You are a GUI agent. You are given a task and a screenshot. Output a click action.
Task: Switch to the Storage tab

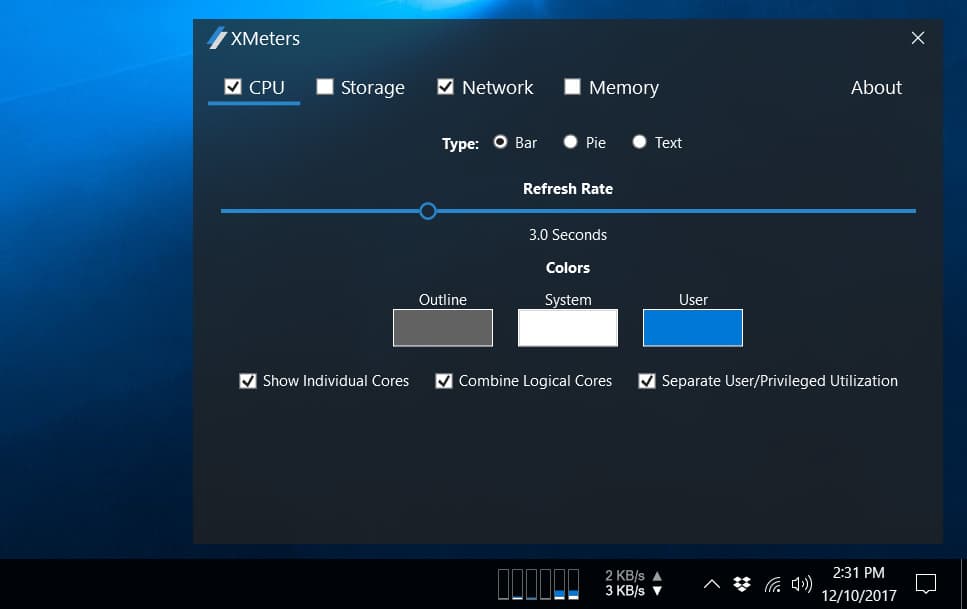[372, 88]
